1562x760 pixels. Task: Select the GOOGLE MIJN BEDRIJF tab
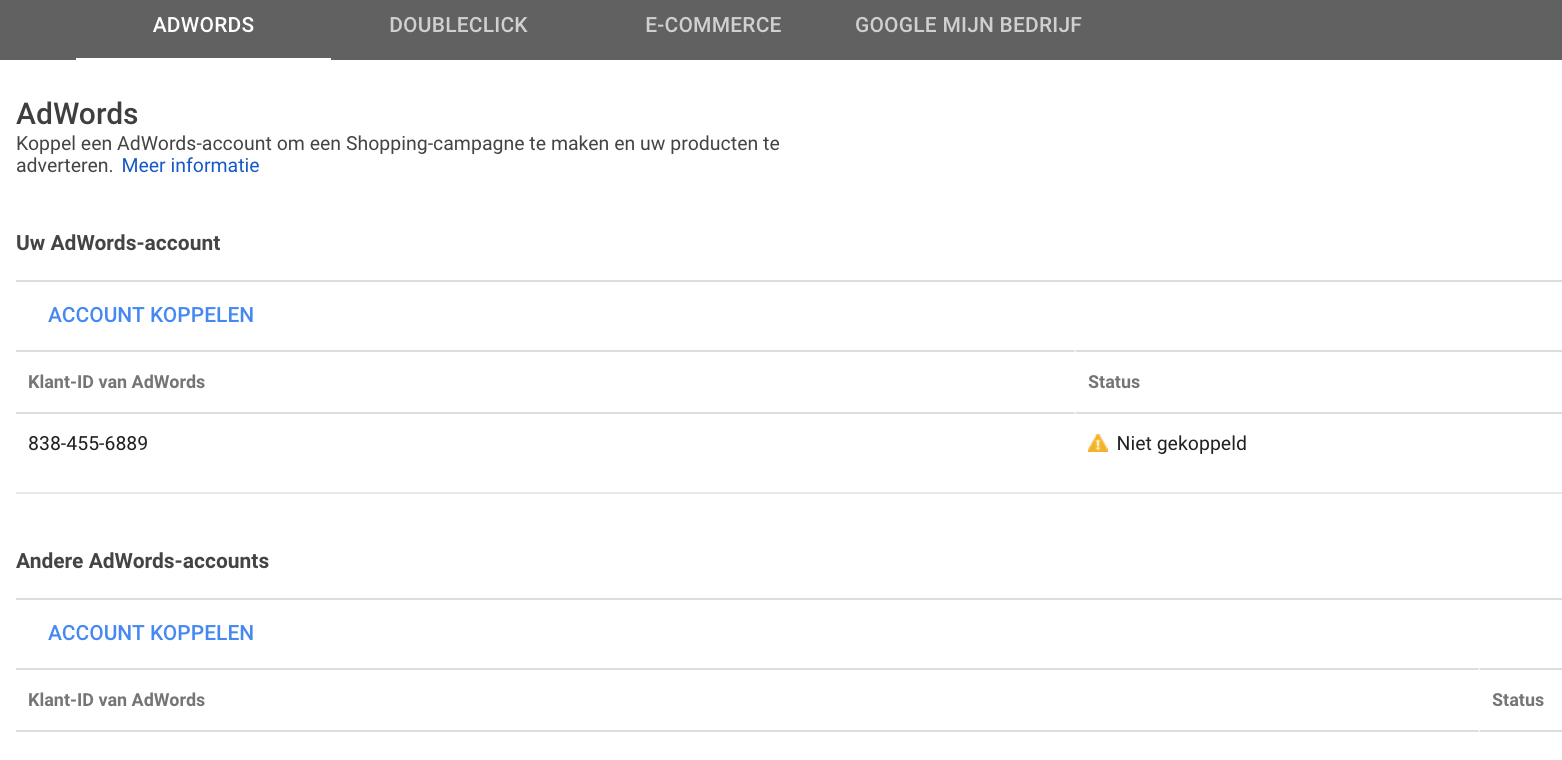(968, 25)
